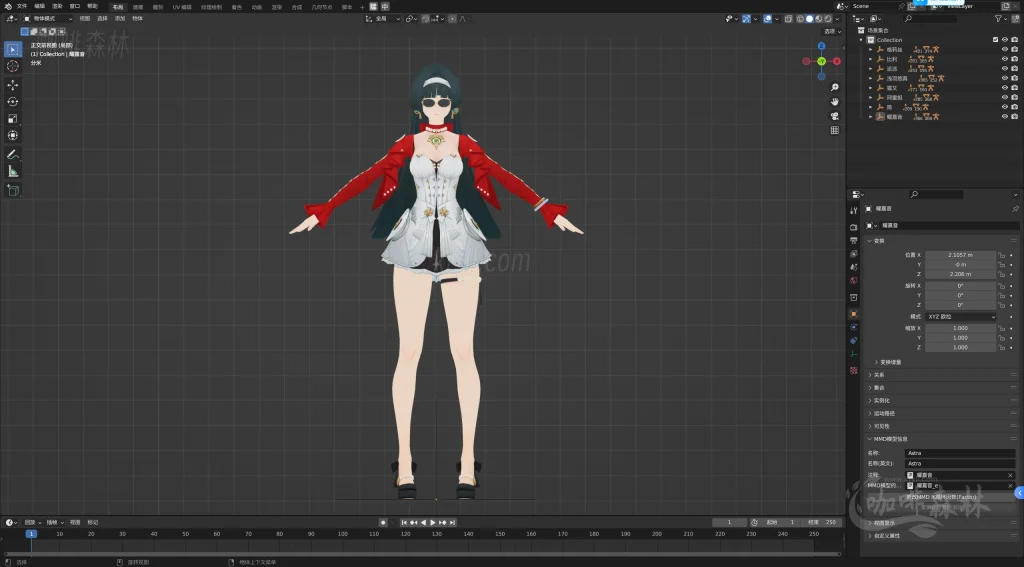Viewport: 1024px width, 567px height.
Task: Click the viewport zoom magnifier icon
Action: [834, 87]
